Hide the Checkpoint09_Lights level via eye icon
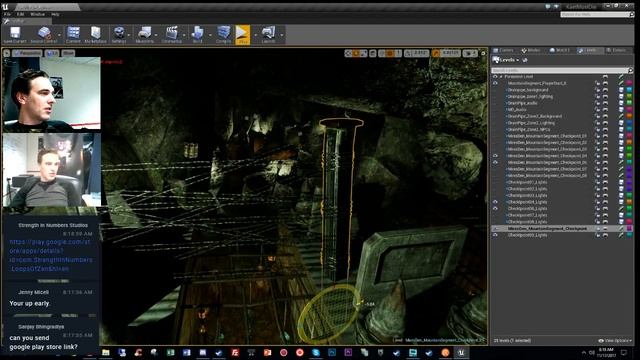 tap(495, 235)
